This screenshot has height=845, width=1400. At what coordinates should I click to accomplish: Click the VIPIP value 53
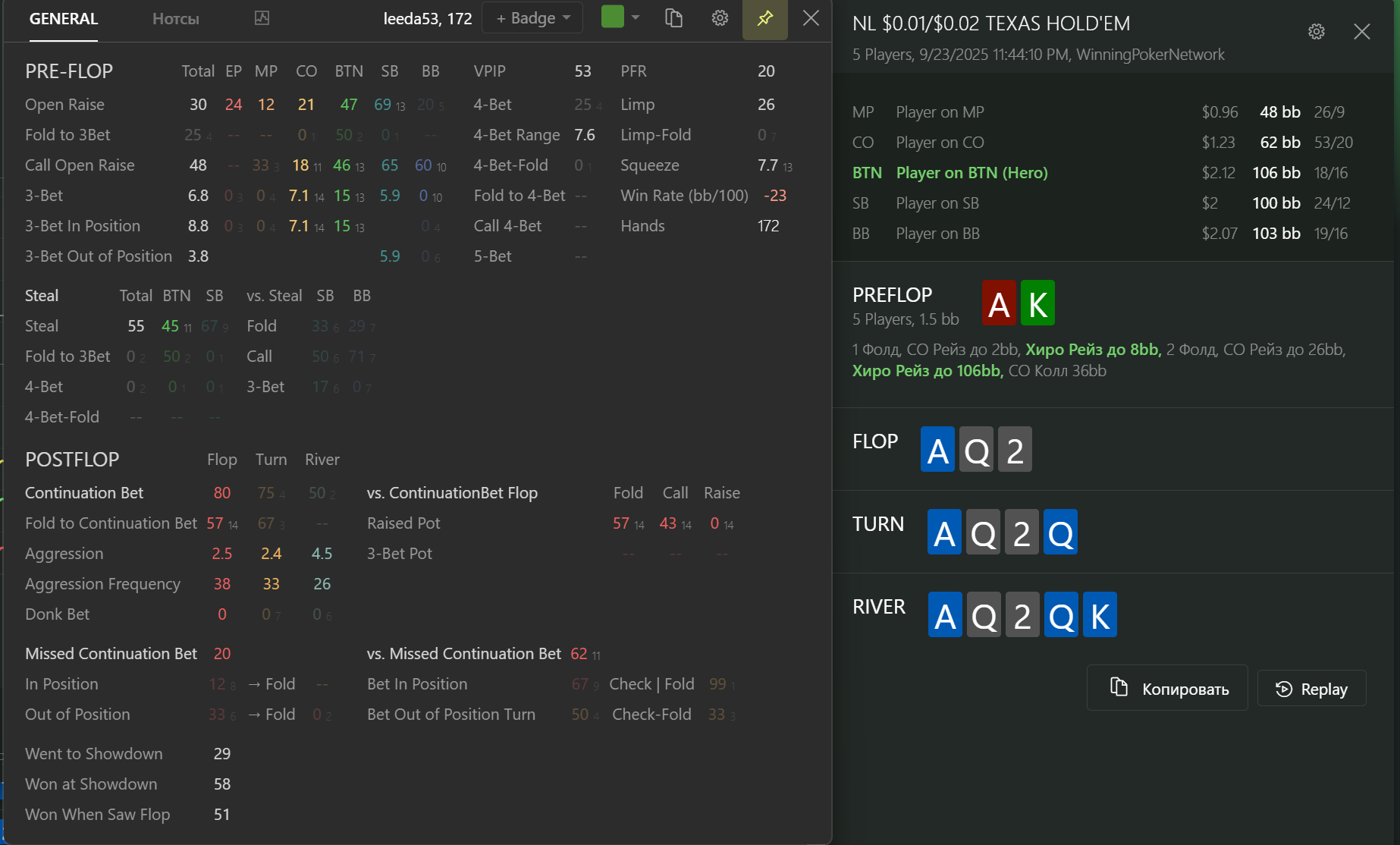pyautogui.click(x=582, y=71)
